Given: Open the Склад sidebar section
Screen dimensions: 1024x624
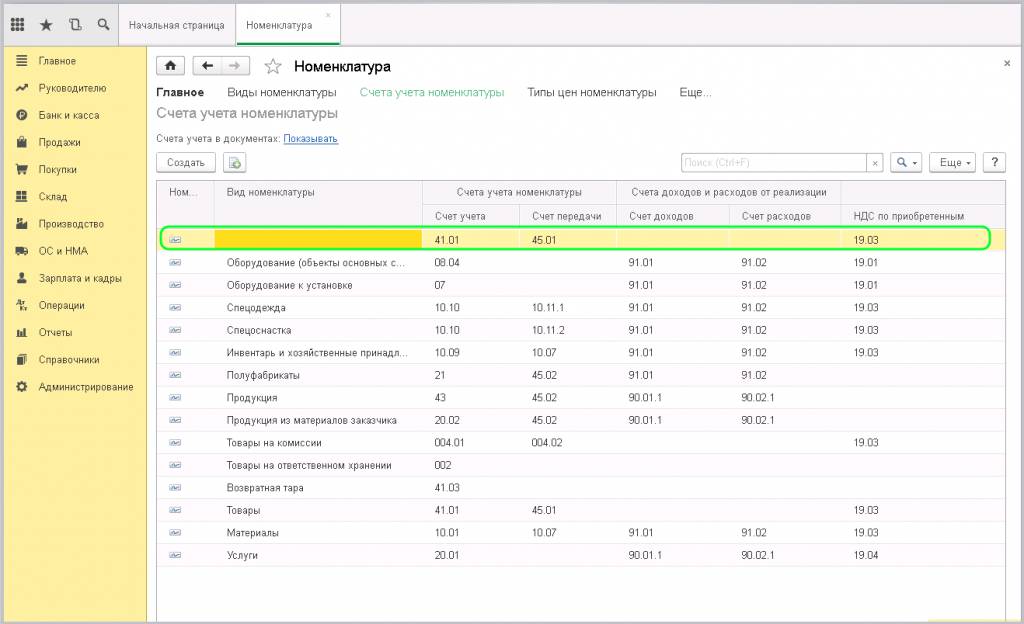Looking at the screenshot, I should point(52,196).
